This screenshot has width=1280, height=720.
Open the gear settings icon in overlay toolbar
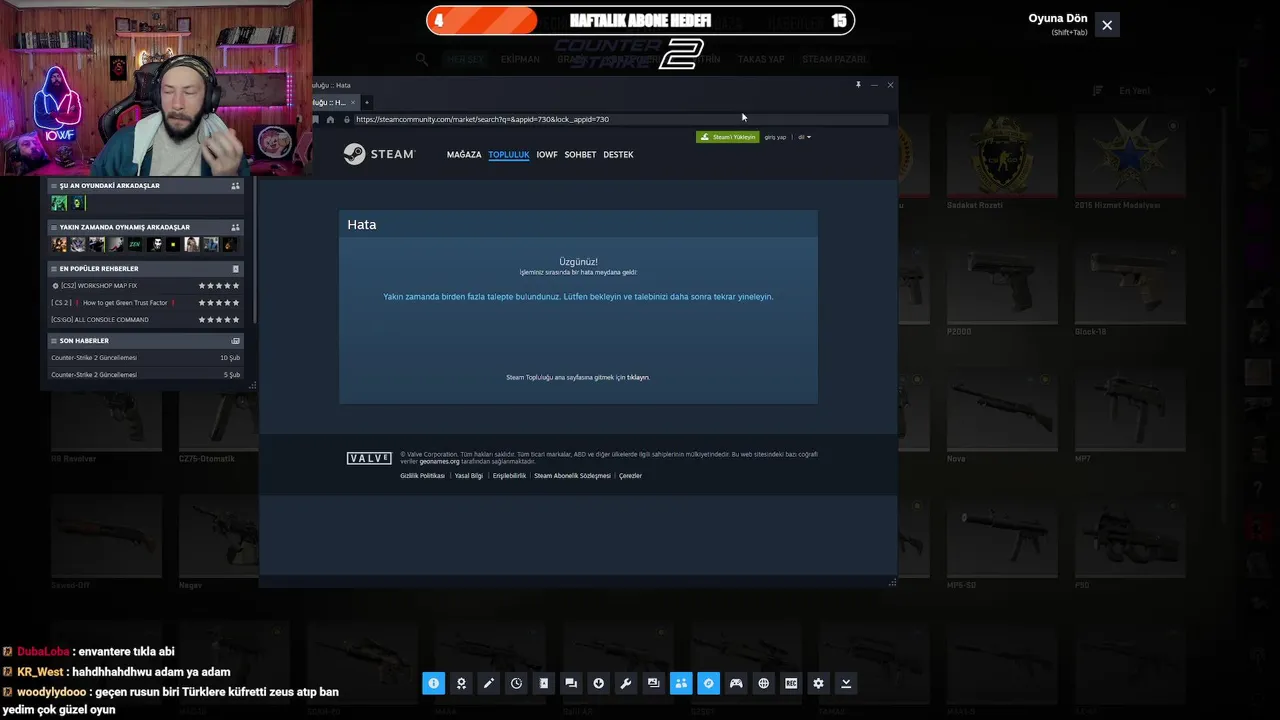click(818, 683)
